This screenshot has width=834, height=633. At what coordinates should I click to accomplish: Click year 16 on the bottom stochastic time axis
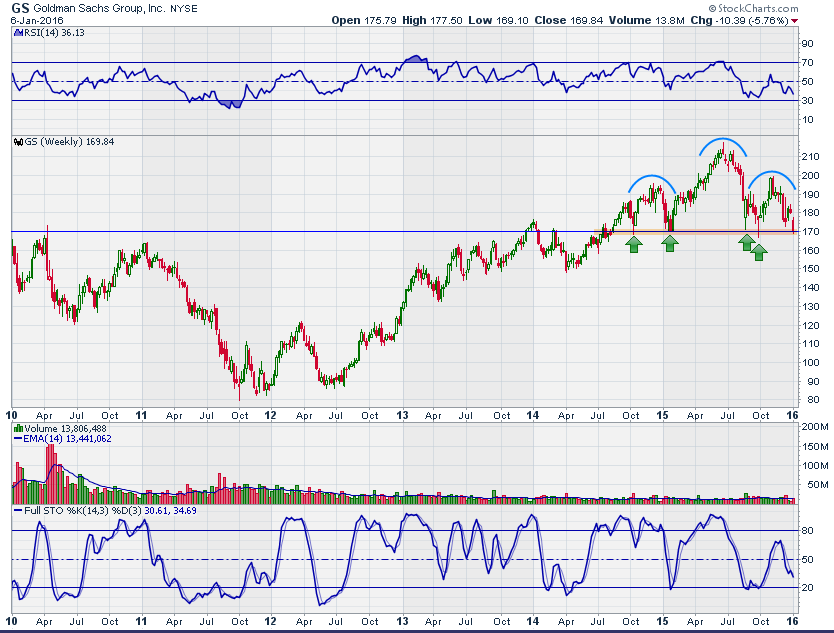click(793, 621)
